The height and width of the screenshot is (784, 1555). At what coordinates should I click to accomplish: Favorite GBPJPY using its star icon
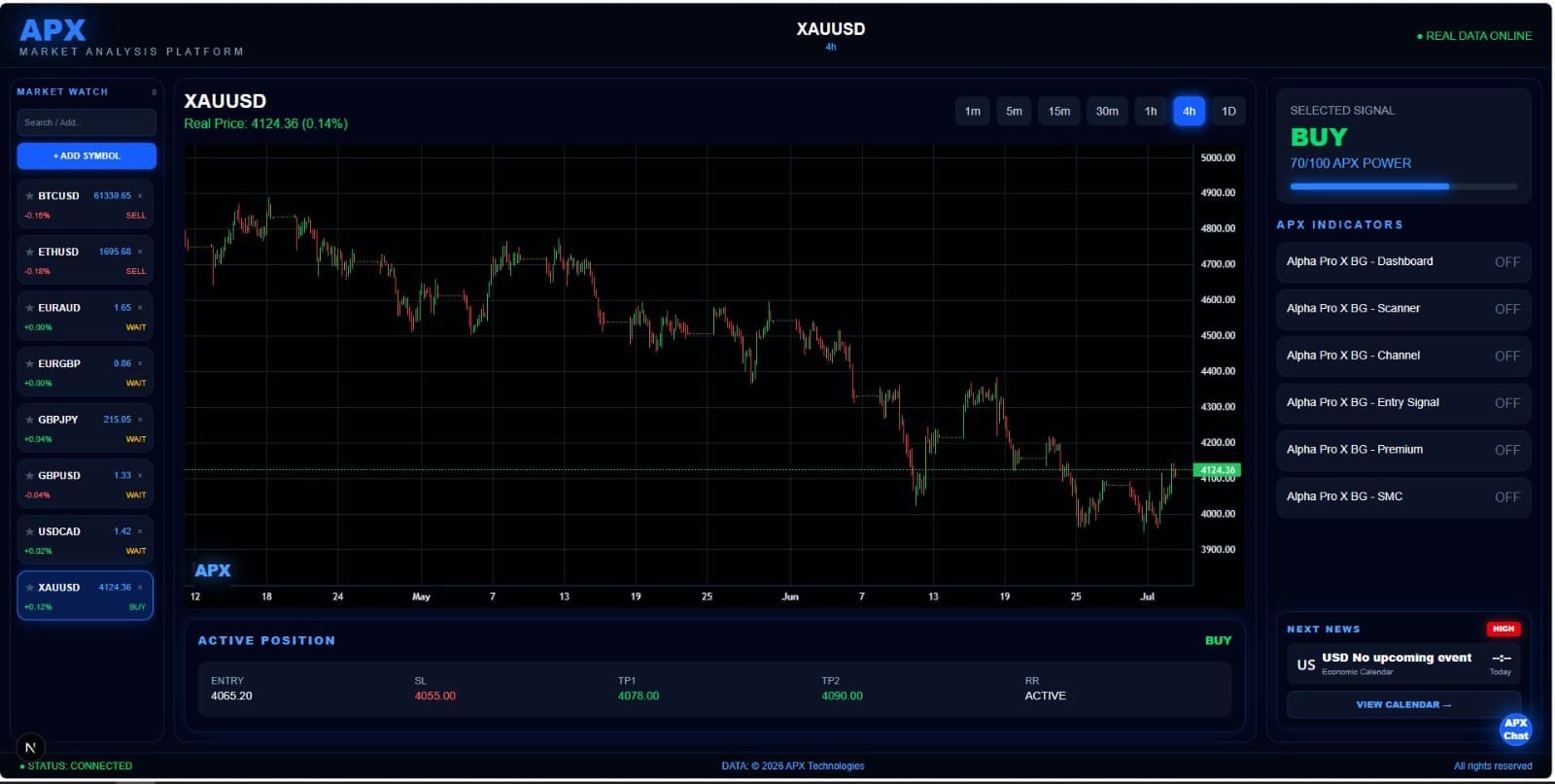[x=29, y=420]
